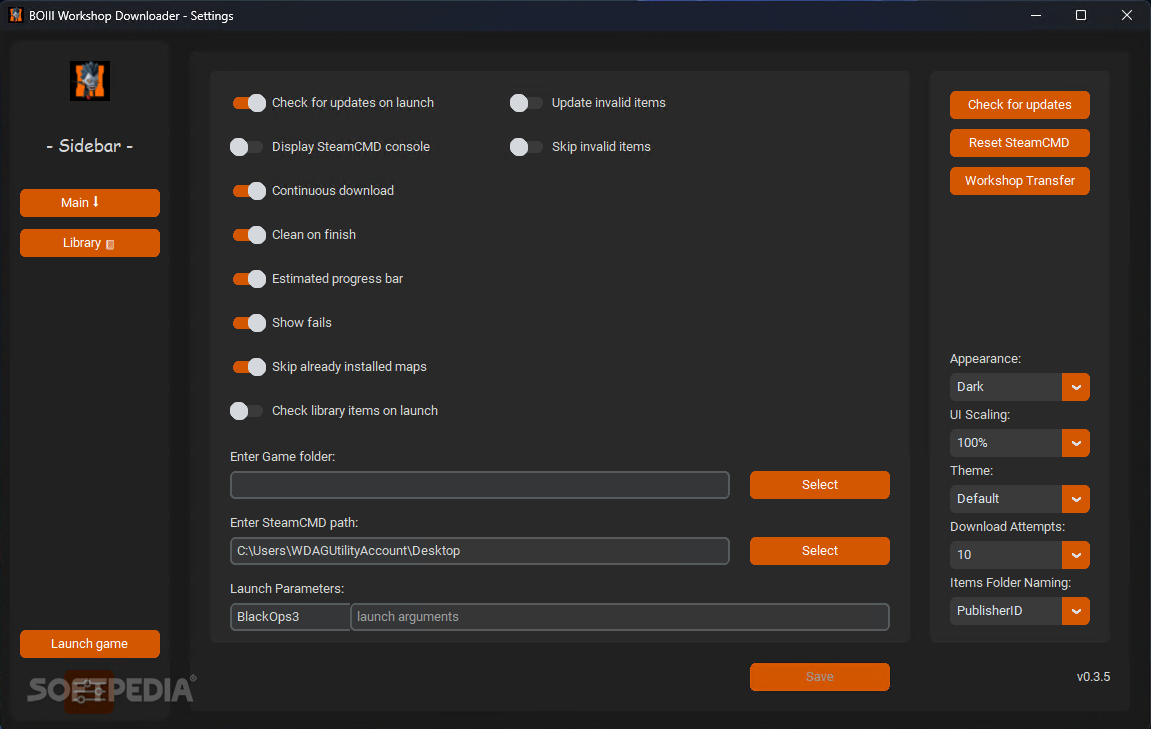Click the BOIII logo image in the sidebar
Image resolution: width=1151 pixels, height=729 pixels.
click(90, 81)
